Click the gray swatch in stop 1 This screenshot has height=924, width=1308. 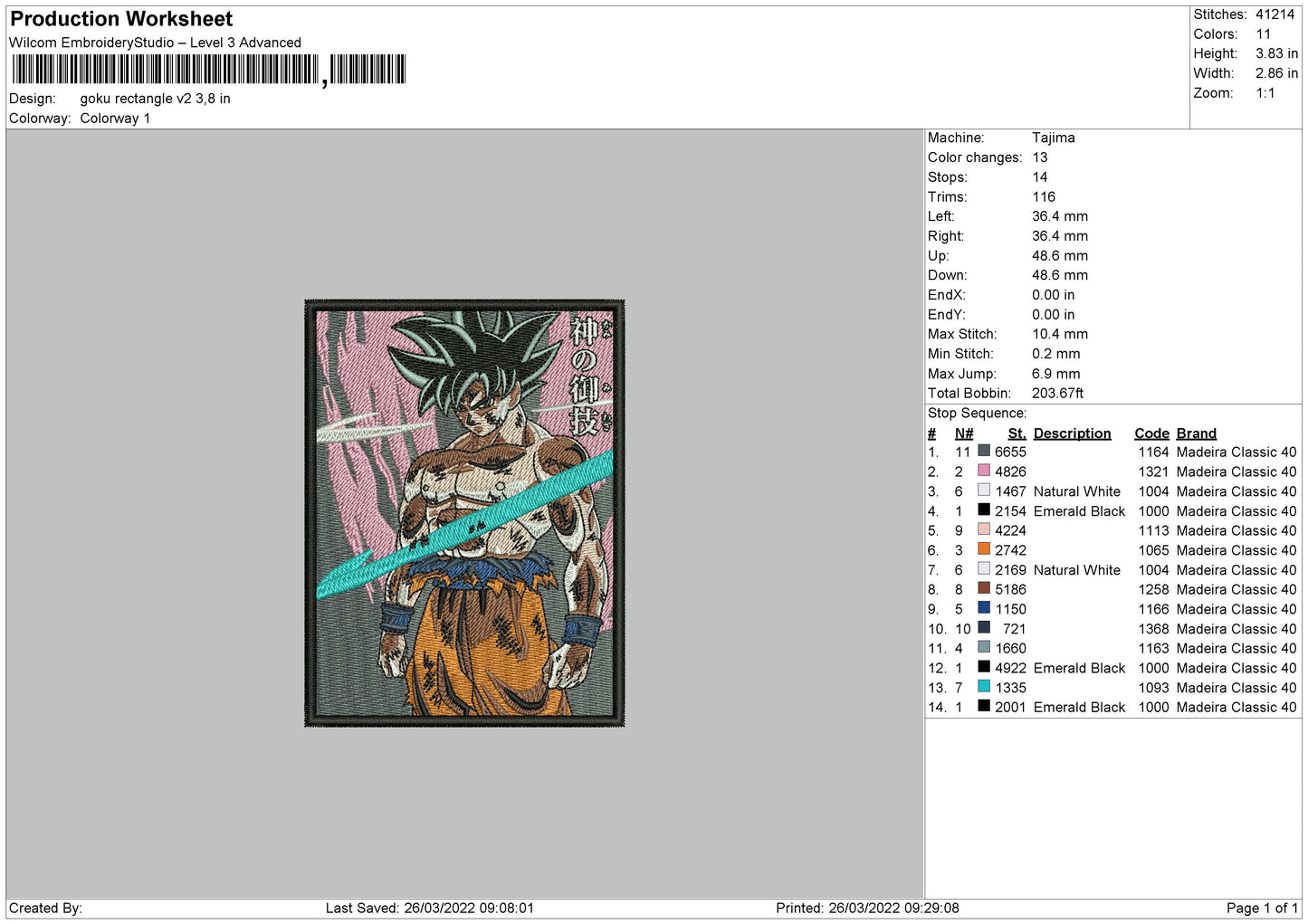983,451
